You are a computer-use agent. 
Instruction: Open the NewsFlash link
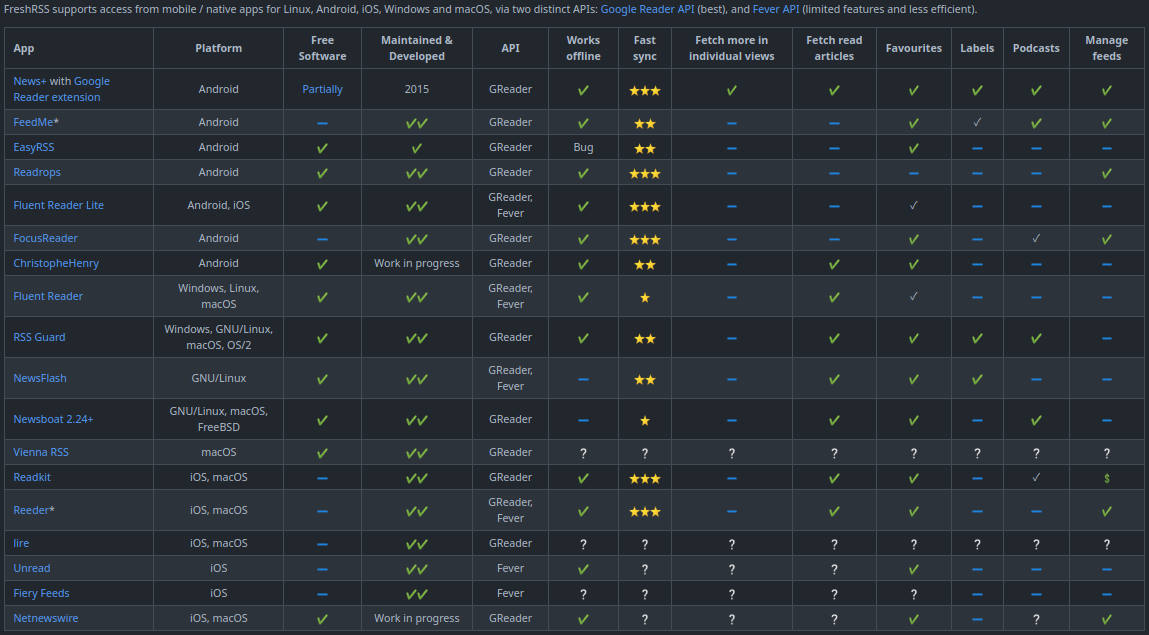click(x=40, y=378)
